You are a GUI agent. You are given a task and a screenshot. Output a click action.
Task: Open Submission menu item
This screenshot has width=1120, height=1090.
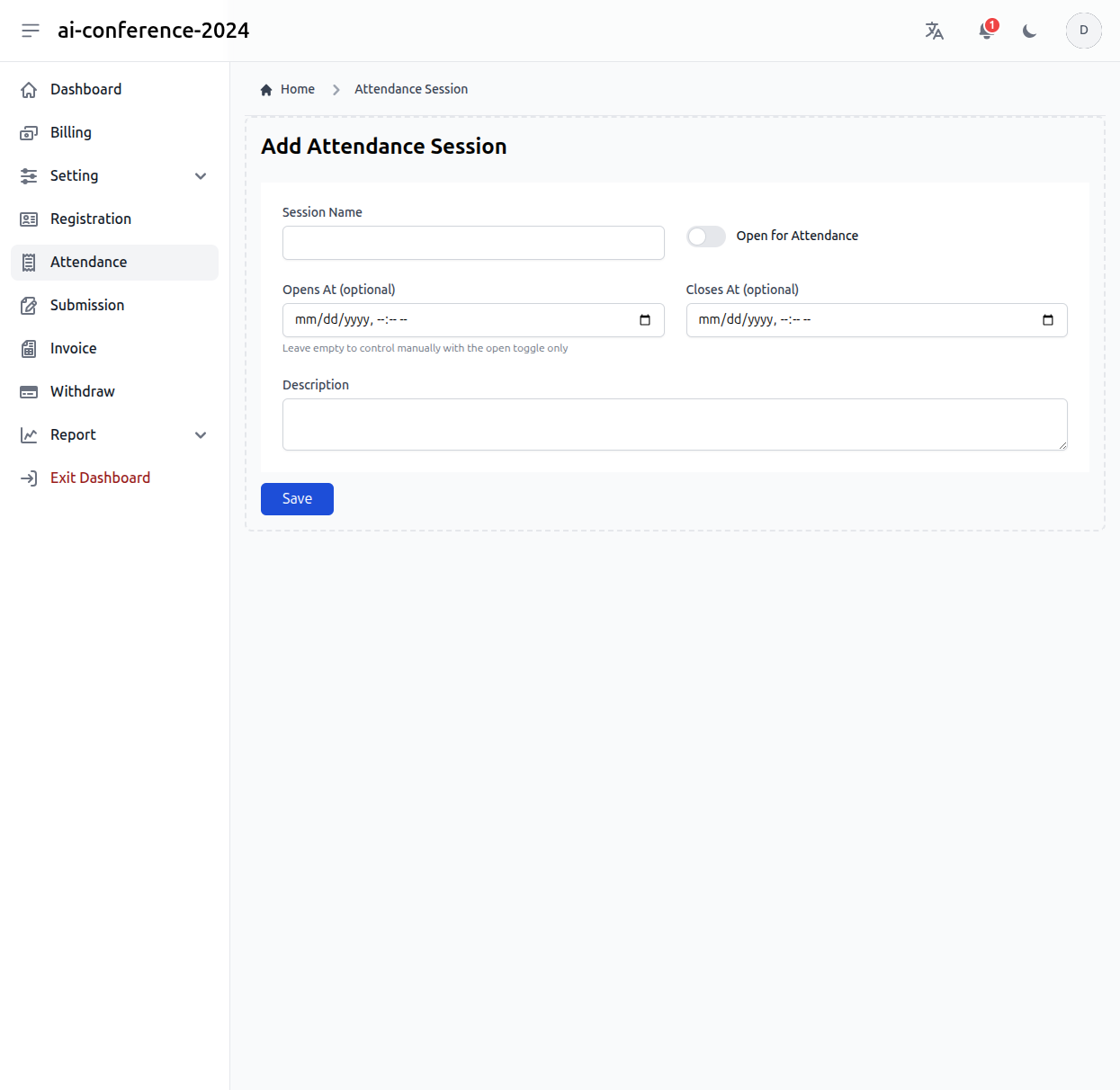pos(114,306)
